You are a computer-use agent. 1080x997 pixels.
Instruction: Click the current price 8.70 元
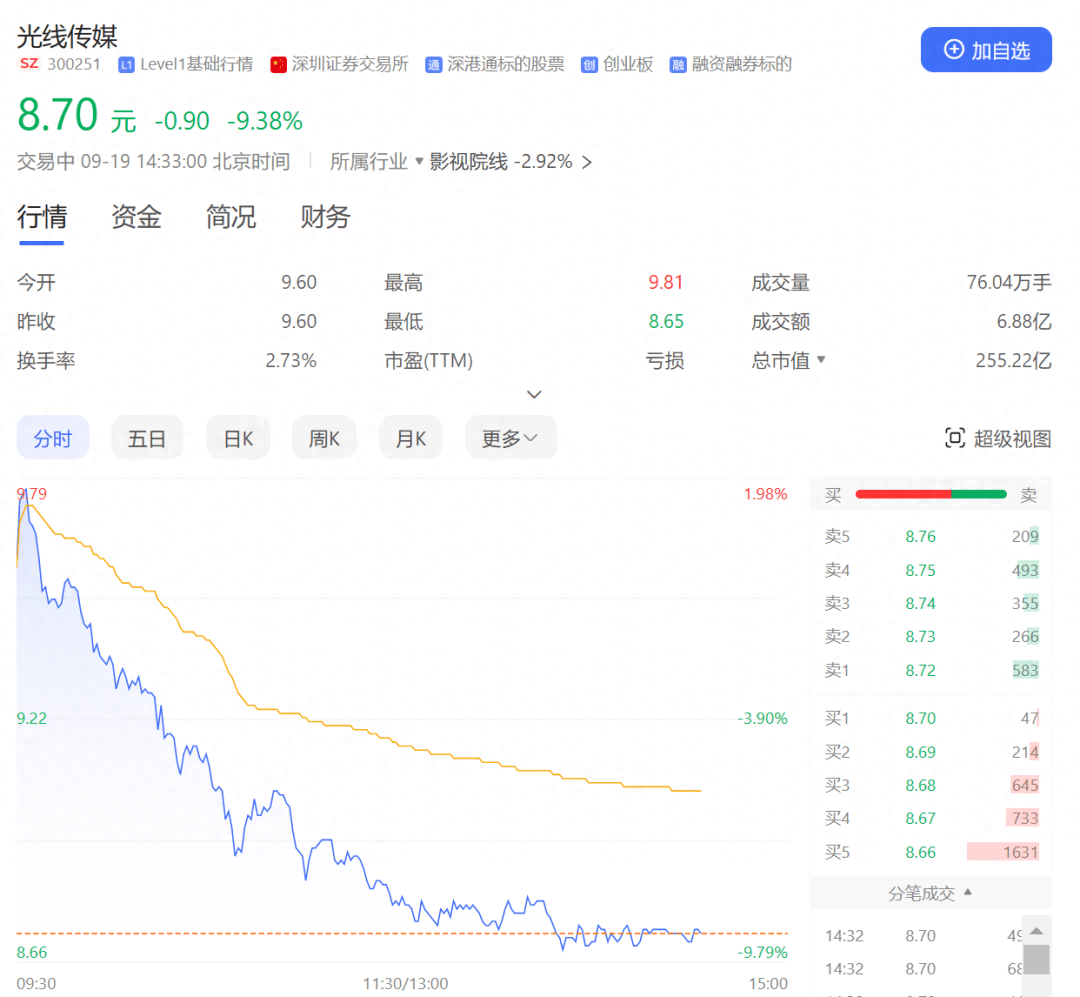[x=77, y=115]
